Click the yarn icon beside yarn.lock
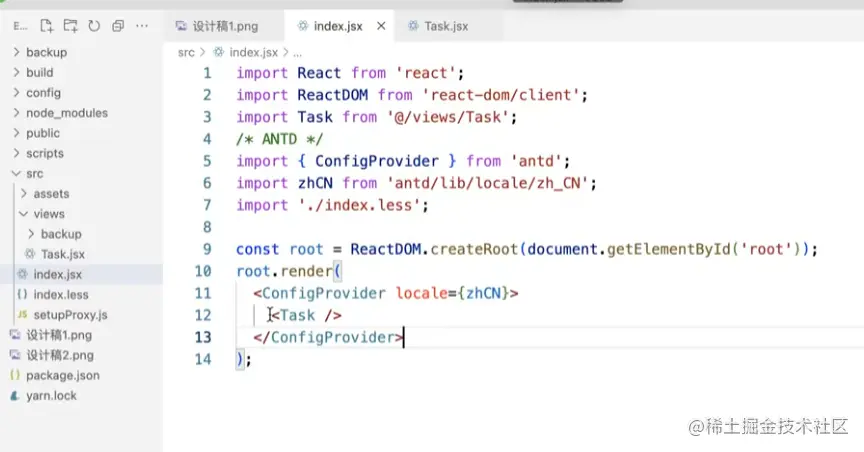Viewport: 864px width, 452px height. [x=15, y=396]
